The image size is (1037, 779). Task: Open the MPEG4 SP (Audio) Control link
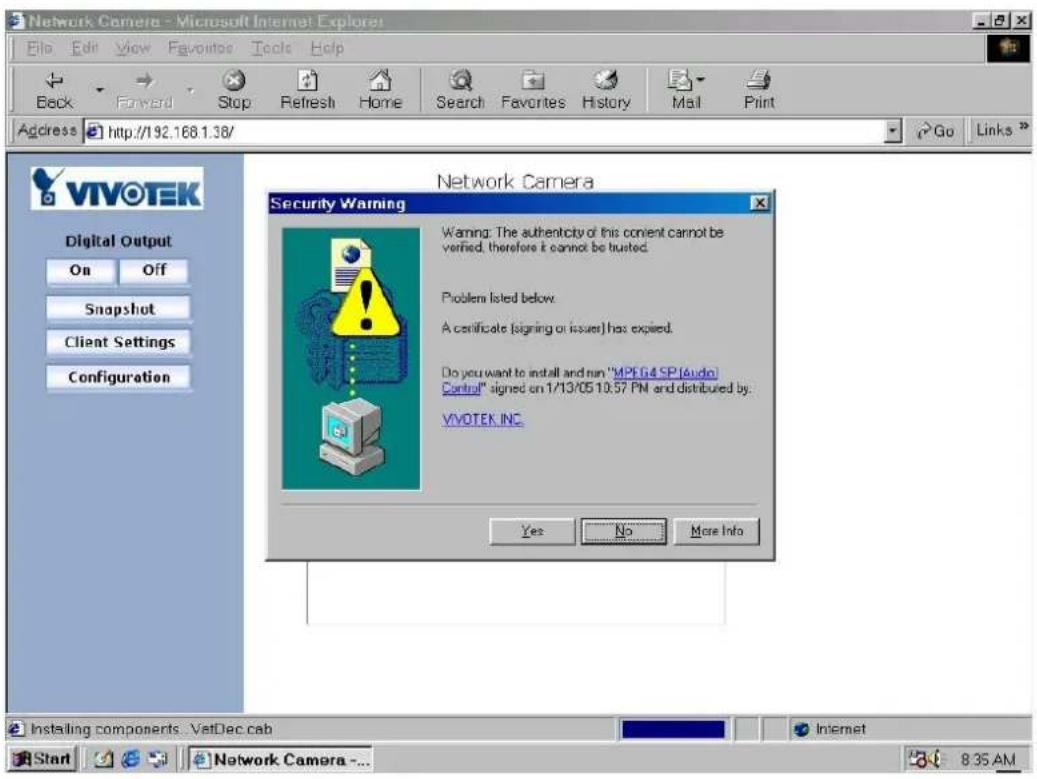[x=665, y=372]
